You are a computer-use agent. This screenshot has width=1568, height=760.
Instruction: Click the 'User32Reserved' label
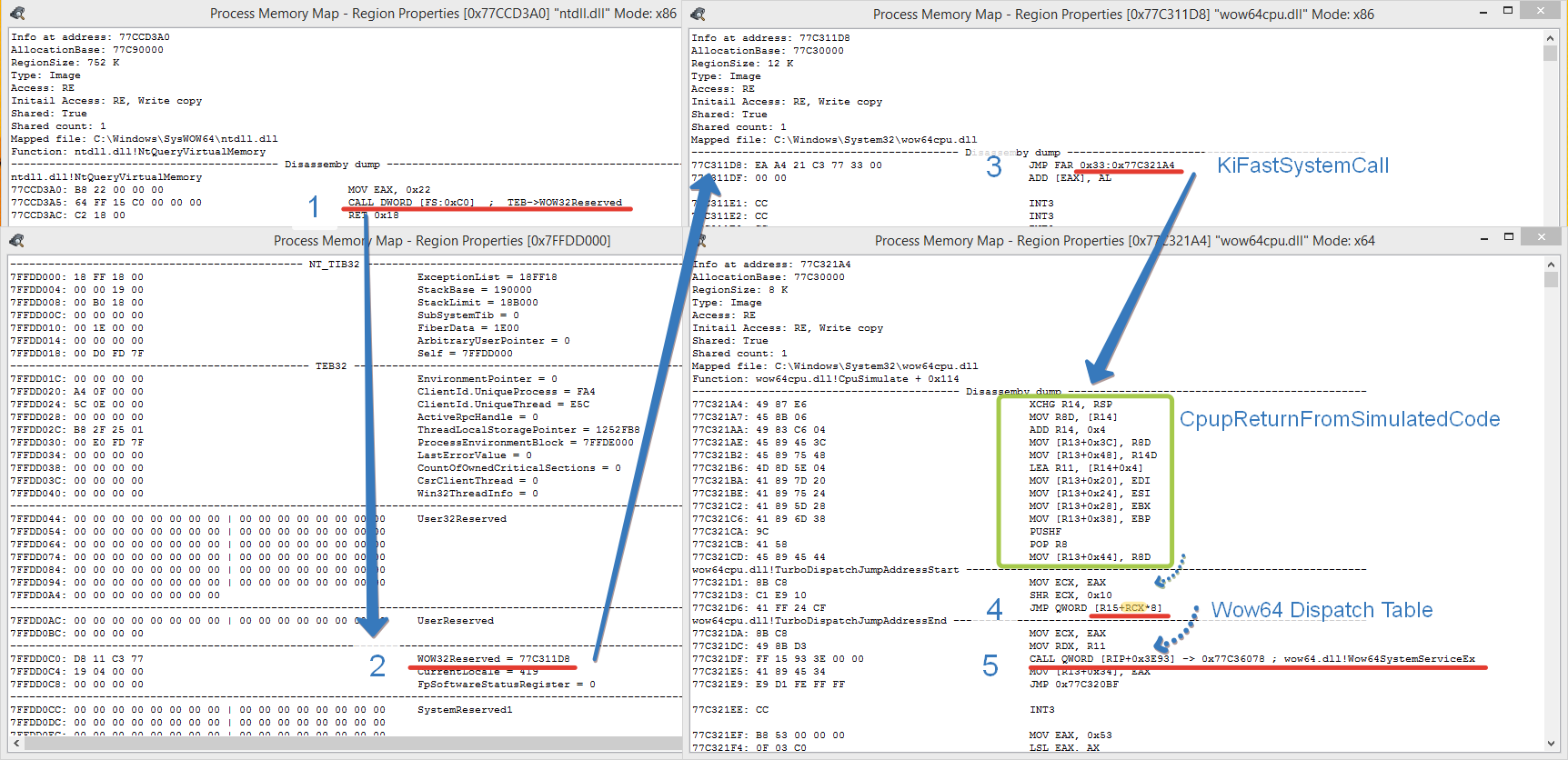coord(462,519)
